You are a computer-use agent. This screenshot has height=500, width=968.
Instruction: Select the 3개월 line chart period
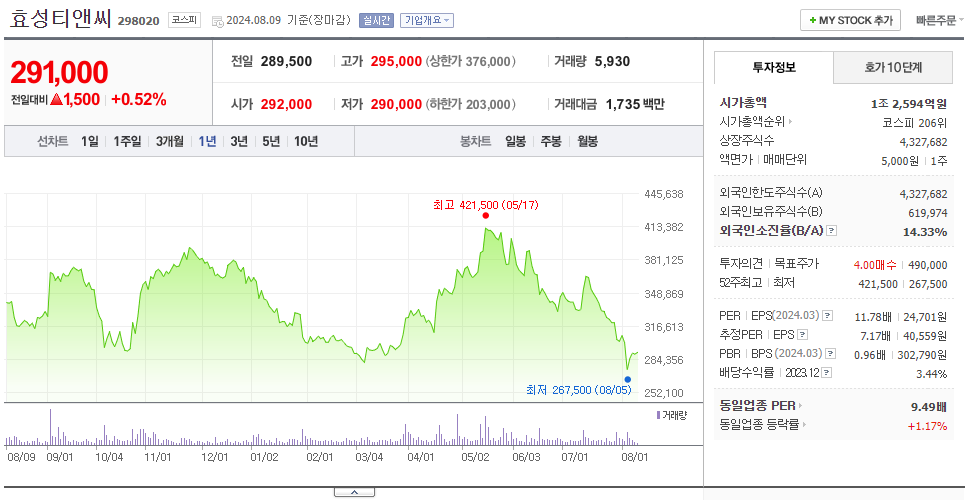tap(170, 141)
